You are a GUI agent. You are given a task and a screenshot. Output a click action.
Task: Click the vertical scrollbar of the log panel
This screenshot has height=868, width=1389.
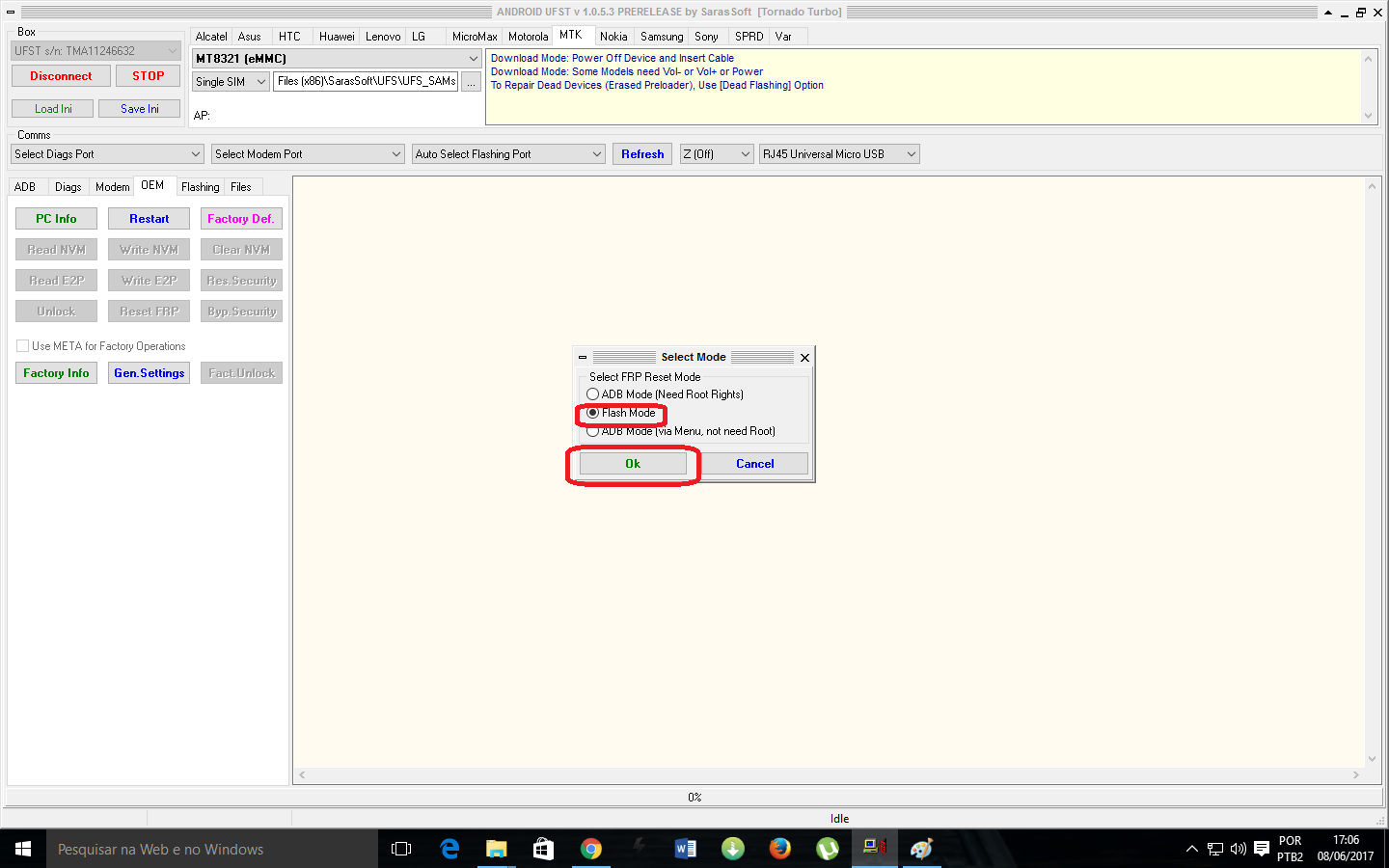point(1372,473)
